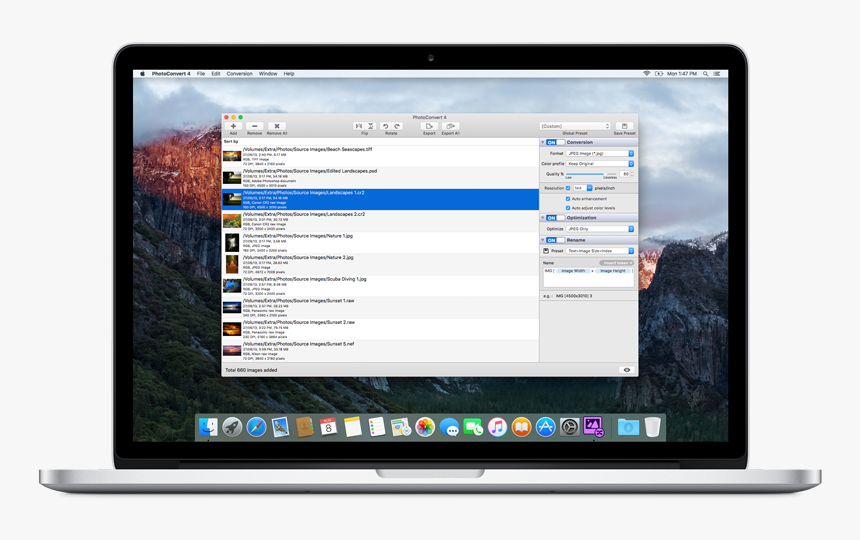Open the Format dropdown showing JPEG image
The image size is (860, 540).
(x=600, y=153)
